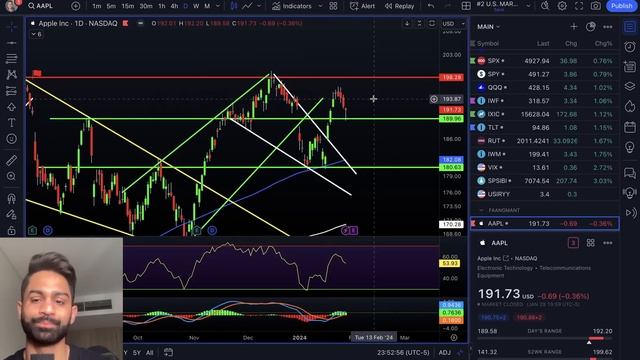Viewport: 640px width, 360px height.
Task: Activate the zoom in tool
Action: tap(11, 176)
